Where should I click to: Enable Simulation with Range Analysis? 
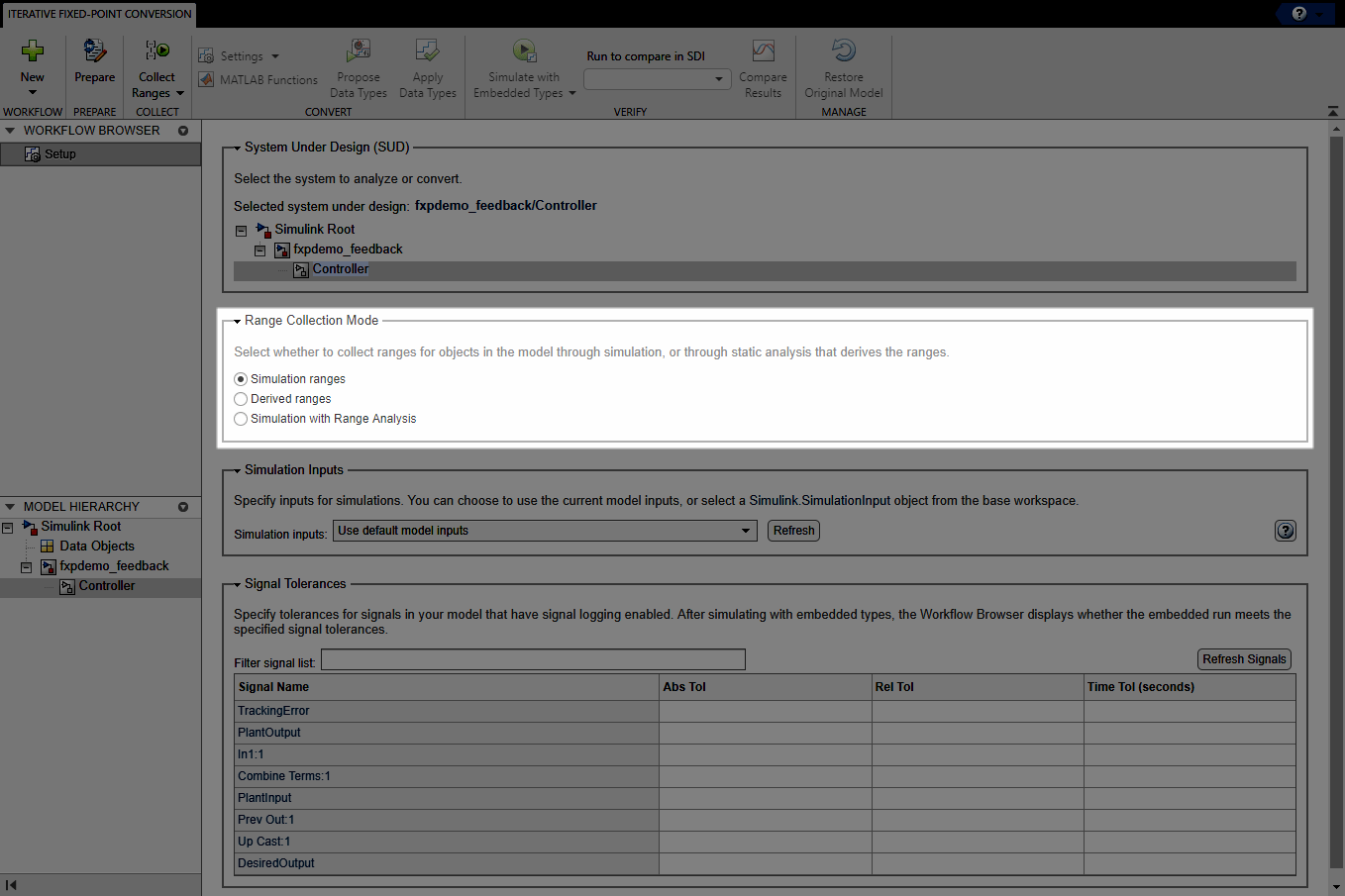[240, 418]
